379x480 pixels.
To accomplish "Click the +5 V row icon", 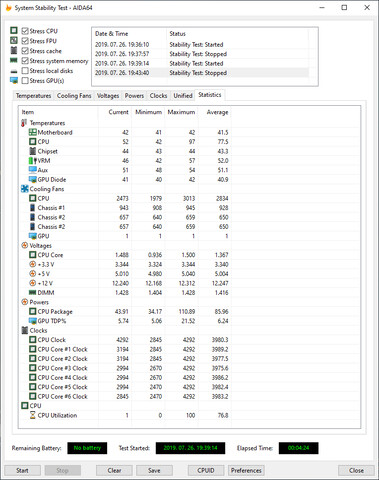I will click(32, 274).
